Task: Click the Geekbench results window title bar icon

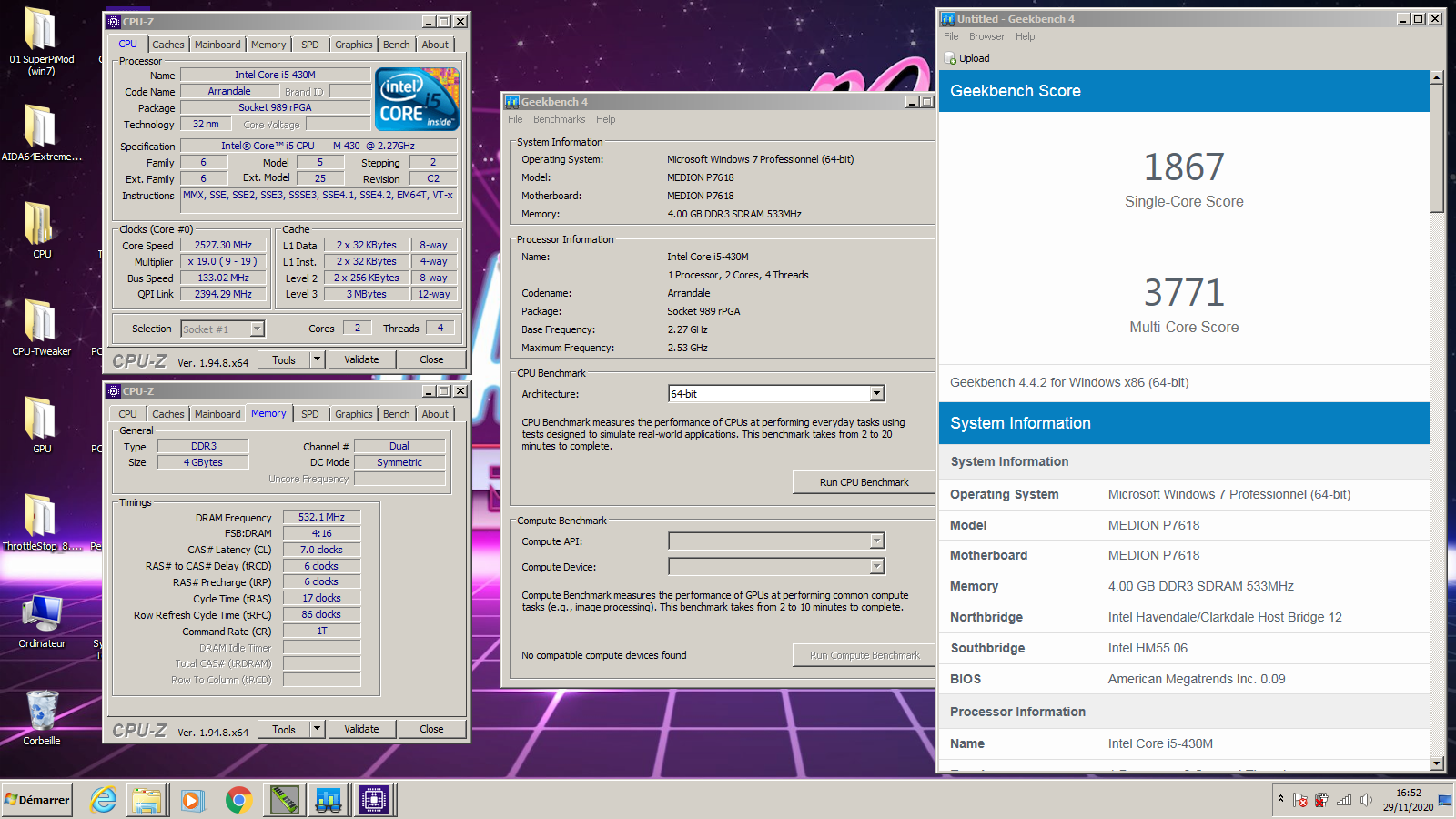Action: [948, 18]
